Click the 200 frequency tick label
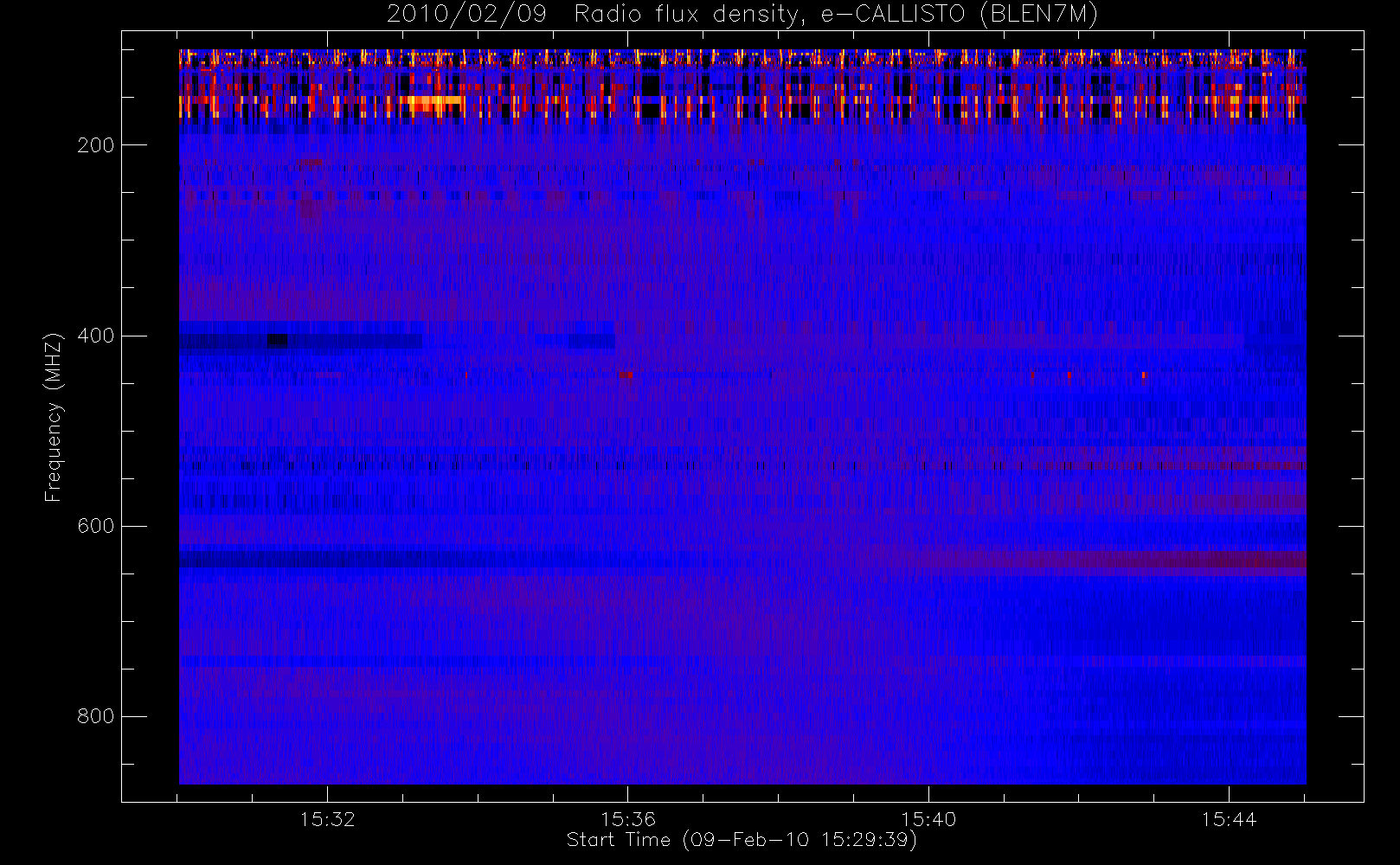This screenshot has width=1400, height=865. [95, 145]
